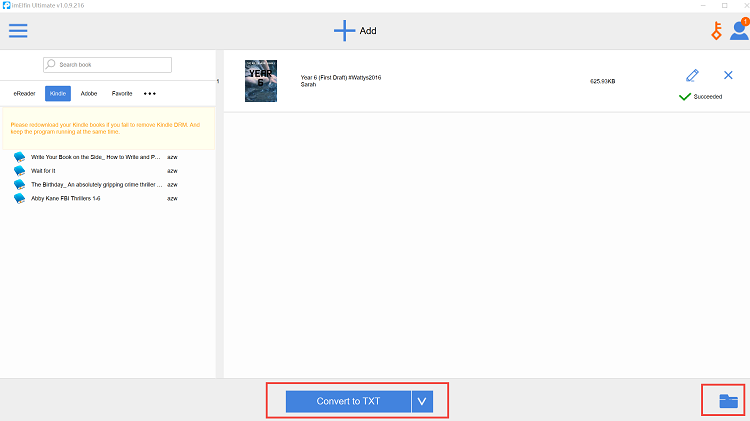
Task: Show more library tabs via three dots
Action: point(150,93)
